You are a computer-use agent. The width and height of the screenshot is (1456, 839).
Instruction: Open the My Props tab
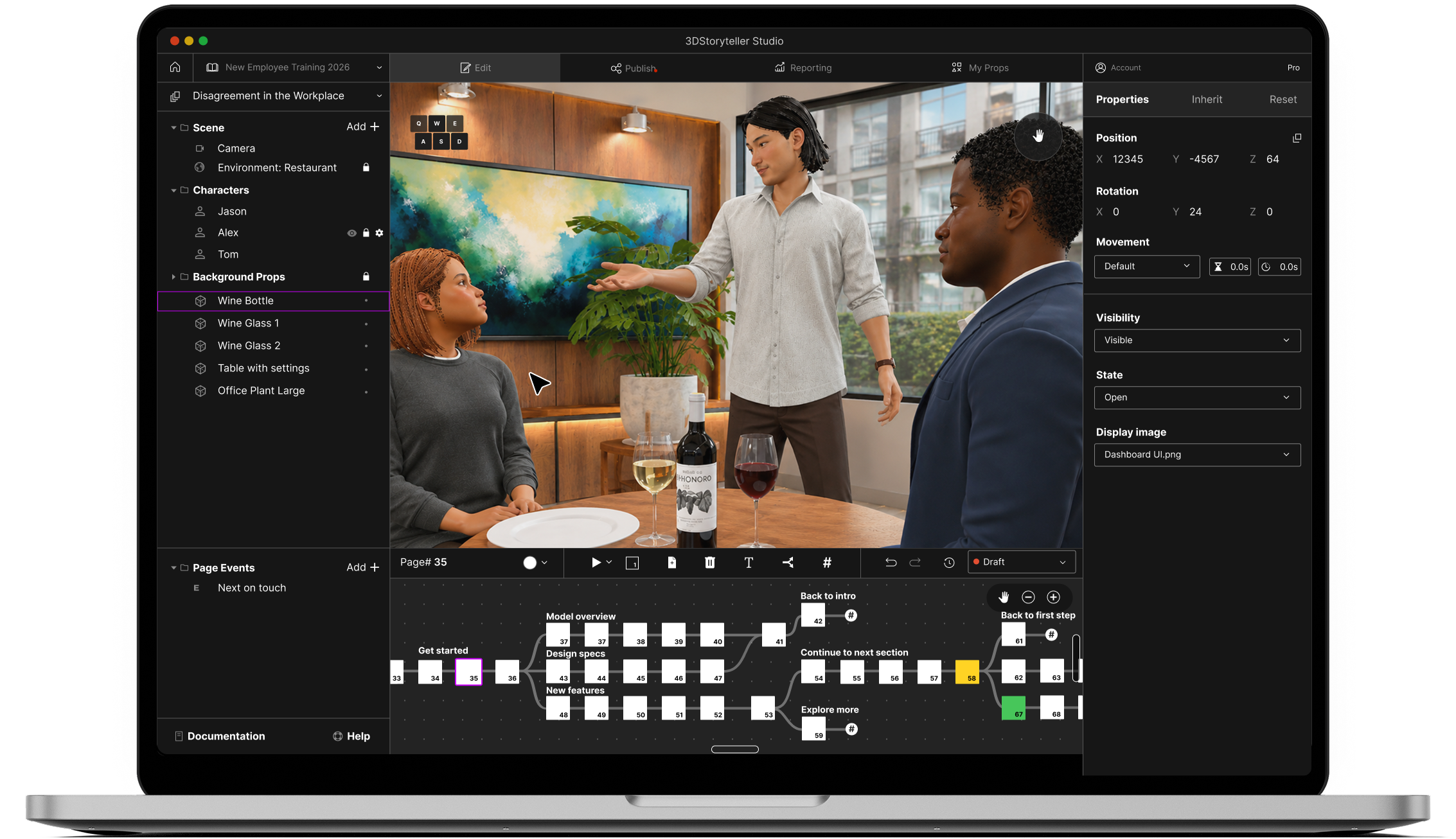(980, 68)
